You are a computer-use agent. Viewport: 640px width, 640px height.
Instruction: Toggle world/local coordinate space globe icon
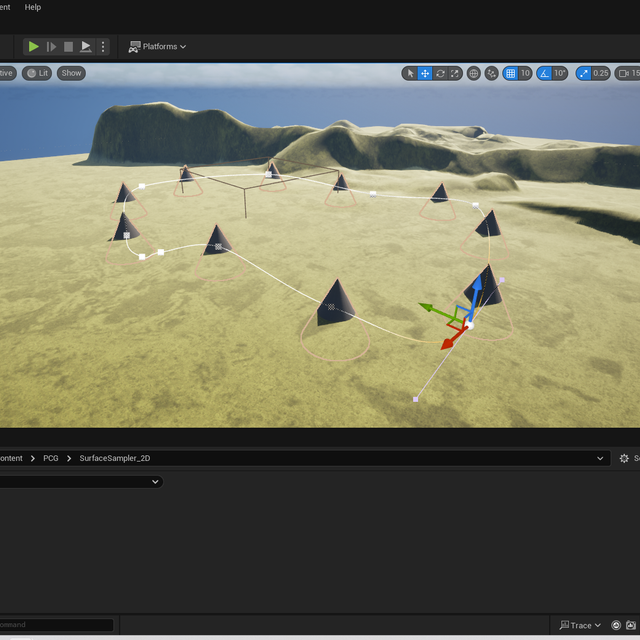click(473, 73)
